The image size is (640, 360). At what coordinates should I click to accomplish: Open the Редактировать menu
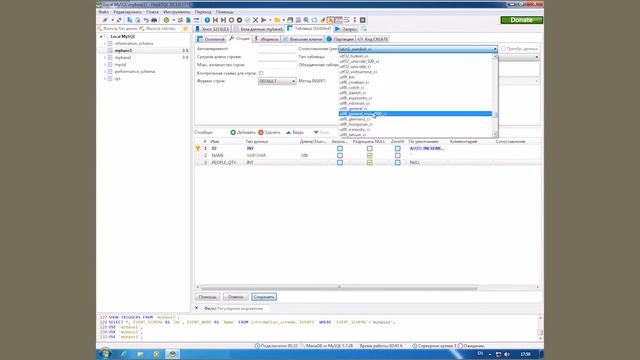tap(127, 12)
